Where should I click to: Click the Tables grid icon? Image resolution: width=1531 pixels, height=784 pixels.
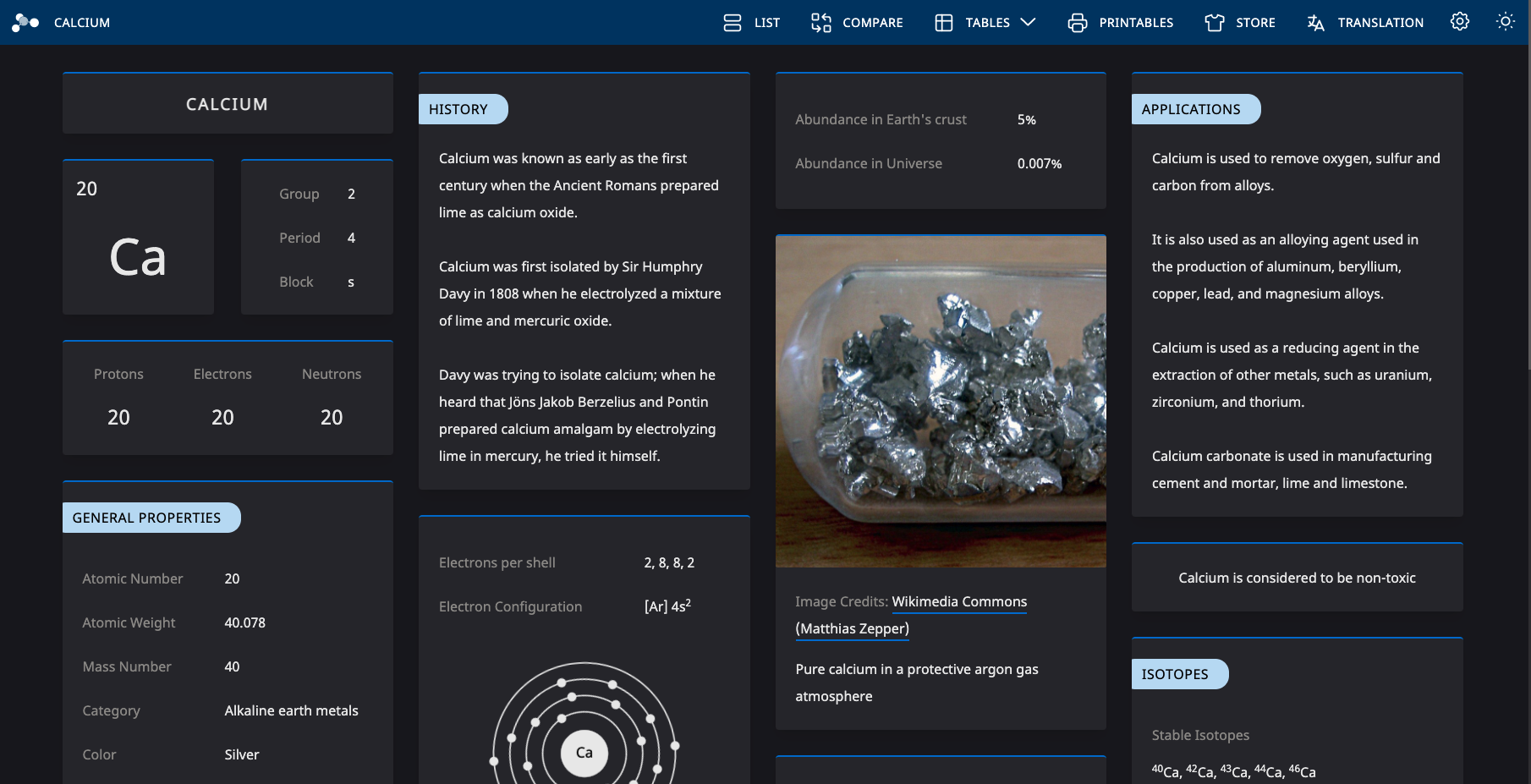point(944,23)
